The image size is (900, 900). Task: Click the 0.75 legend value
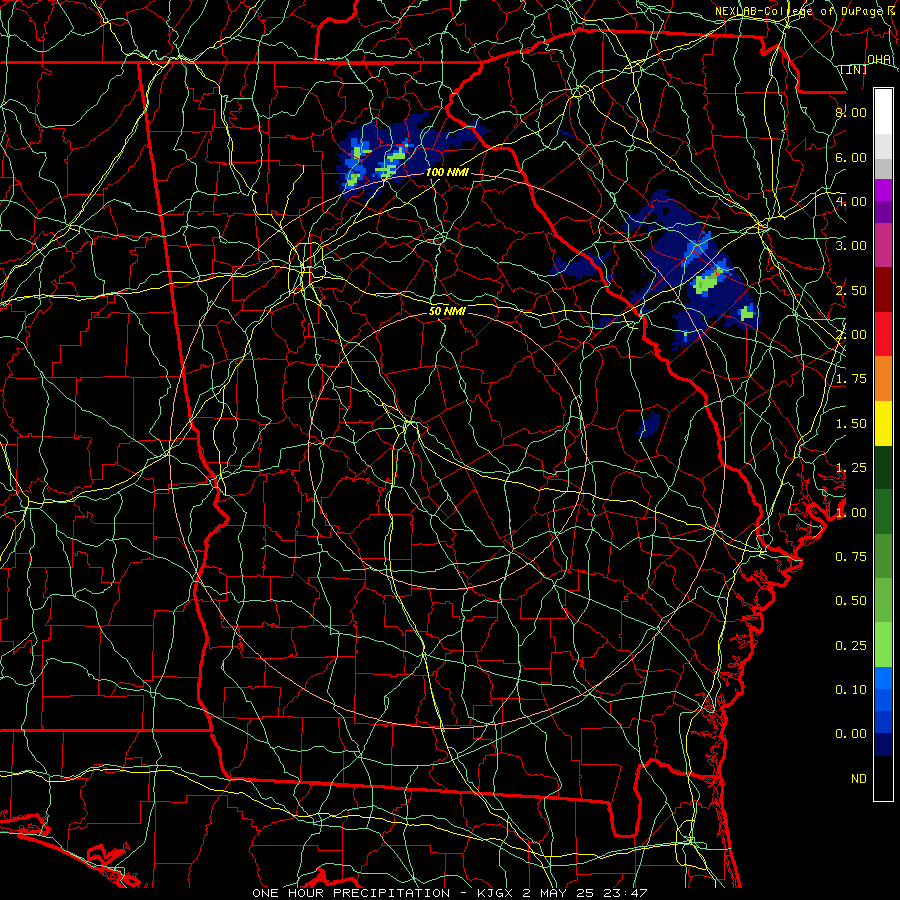pos(851,557)
